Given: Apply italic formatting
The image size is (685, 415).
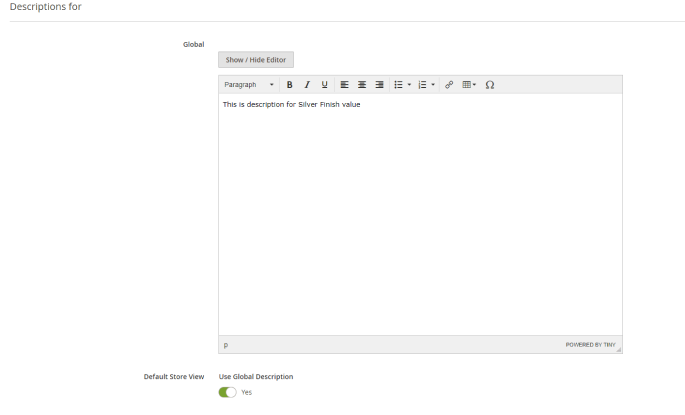Looking at the screenshot, I should [x=307, y=85].
